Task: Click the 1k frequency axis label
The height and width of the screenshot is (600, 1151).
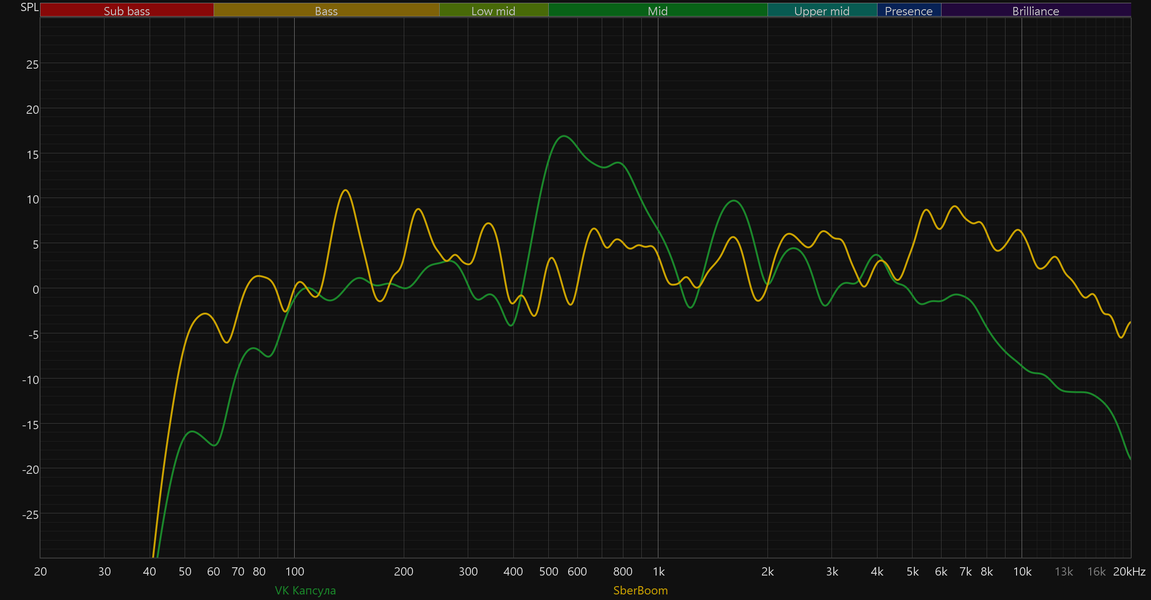Action: point(658,571)
